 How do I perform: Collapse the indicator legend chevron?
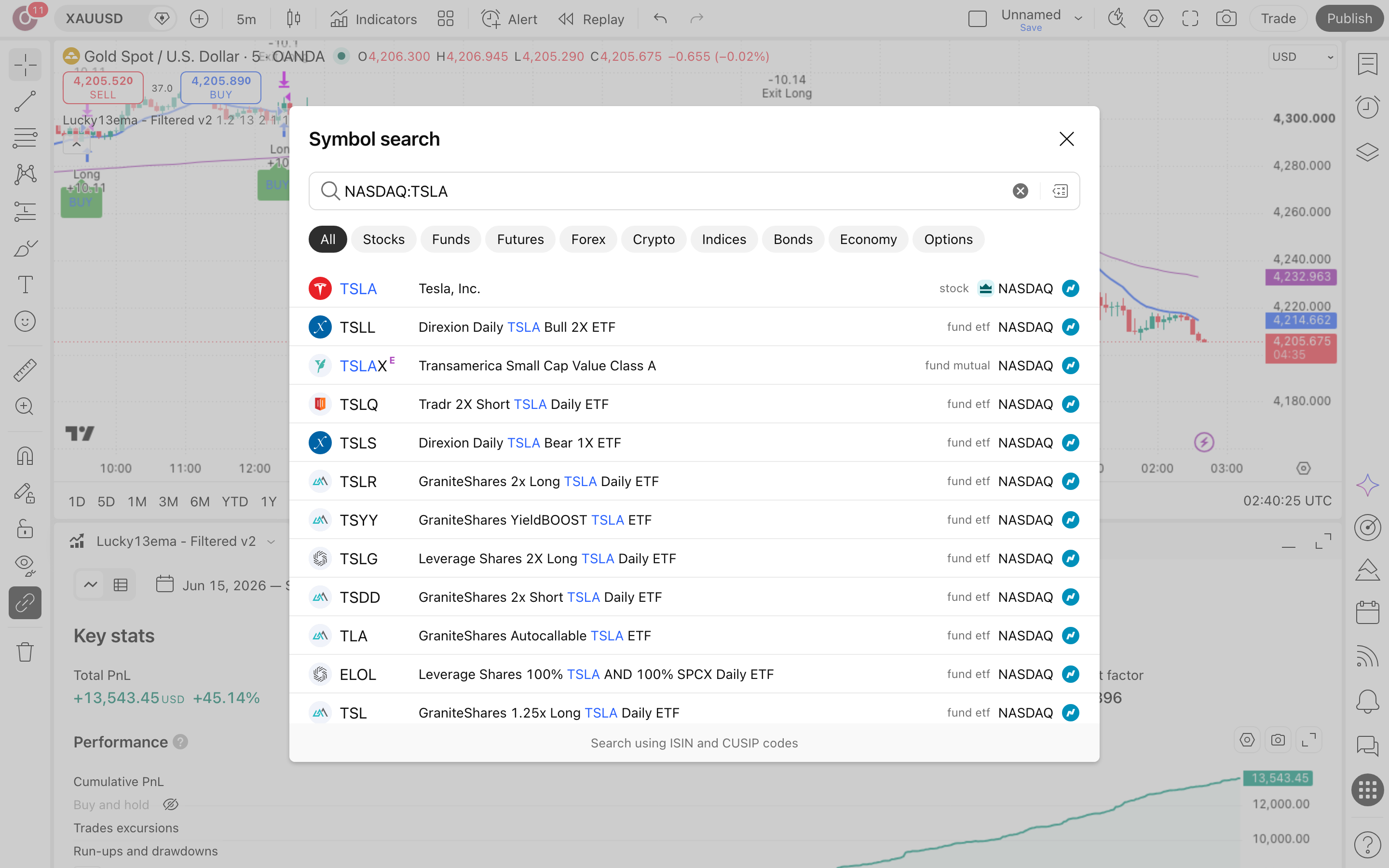pyautogui.click(x=76, y=145)
